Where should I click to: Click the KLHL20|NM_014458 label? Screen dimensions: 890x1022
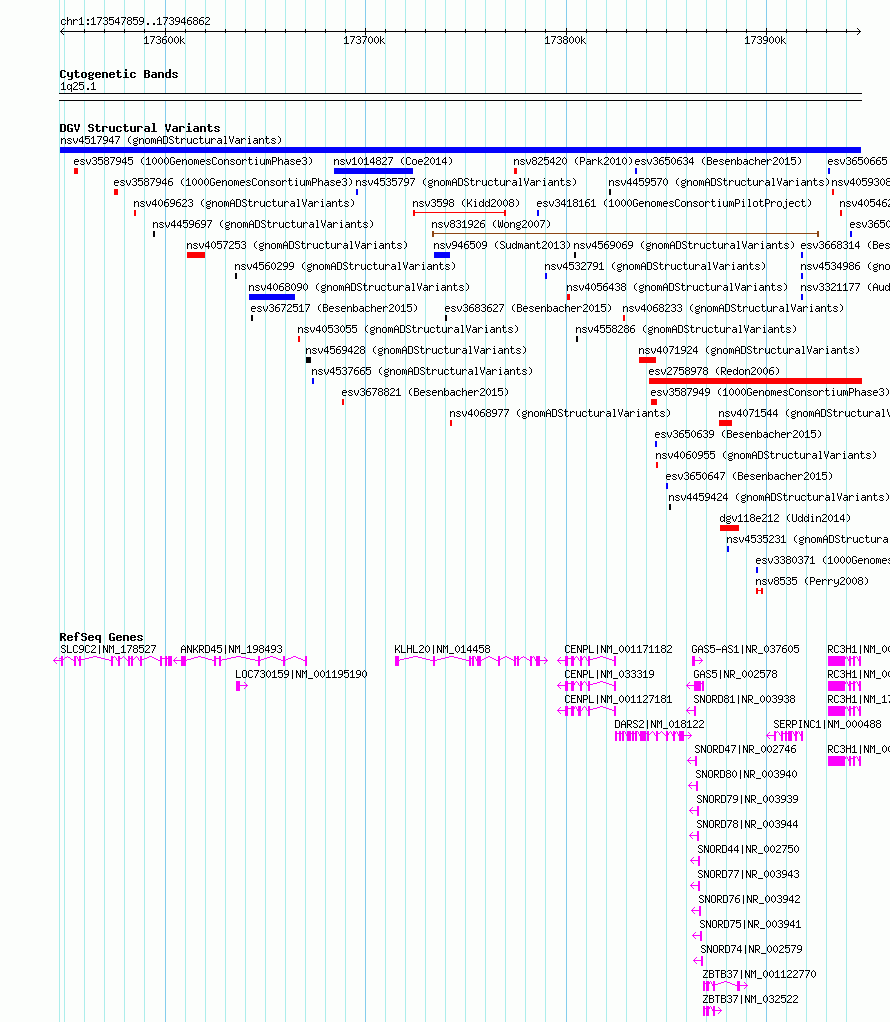click(443, 649)
